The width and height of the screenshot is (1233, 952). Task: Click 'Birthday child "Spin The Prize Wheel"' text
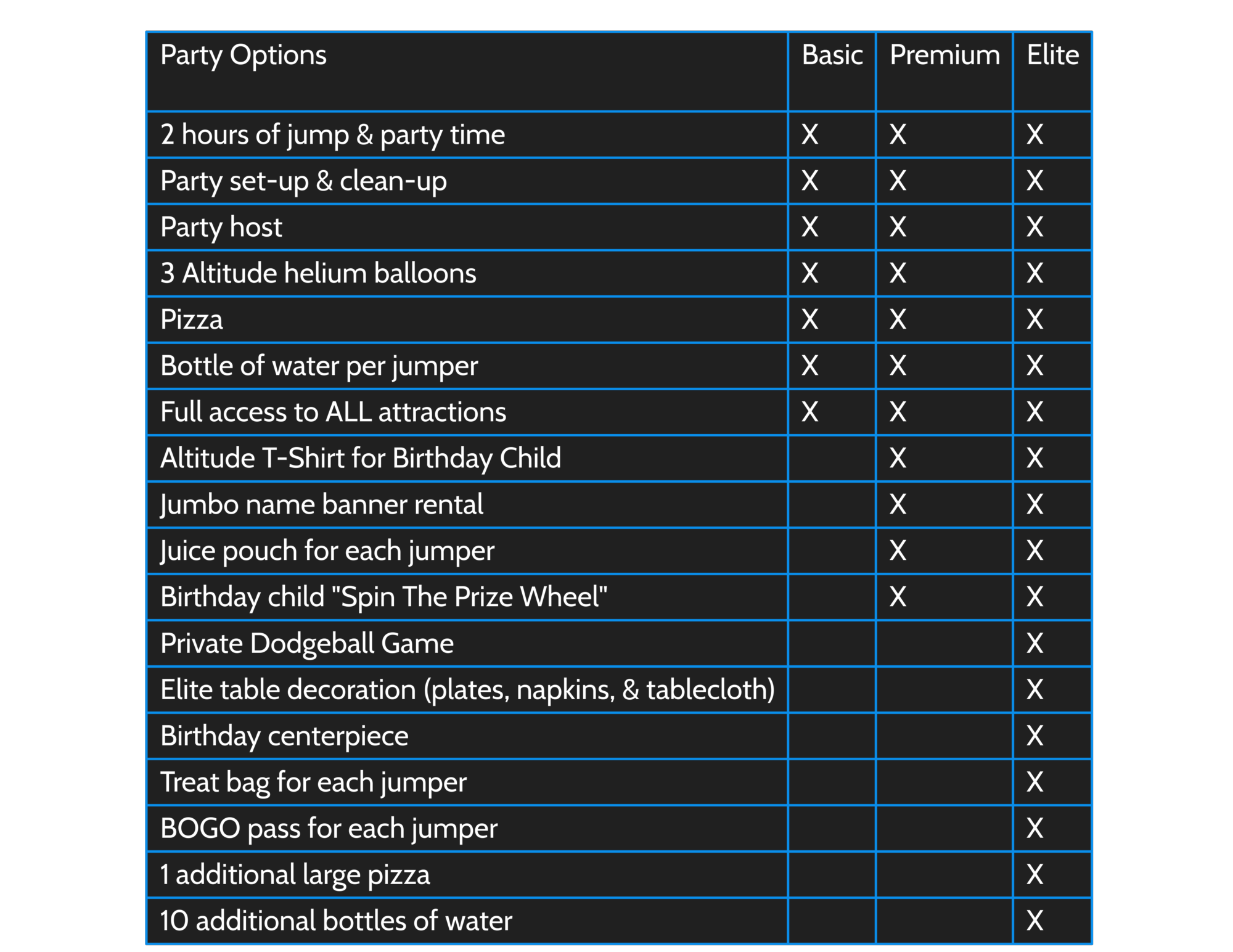(x=383, y=597)
